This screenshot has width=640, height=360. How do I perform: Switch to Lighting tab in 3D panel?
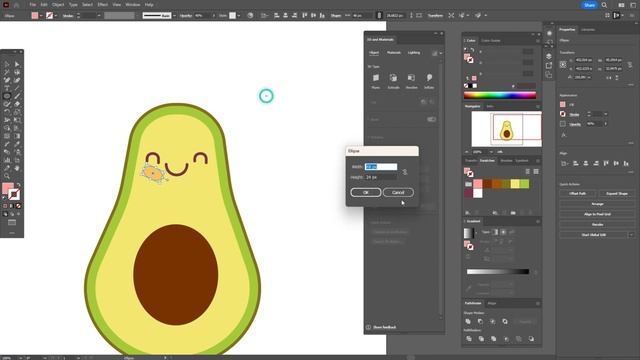coord(413,53)
